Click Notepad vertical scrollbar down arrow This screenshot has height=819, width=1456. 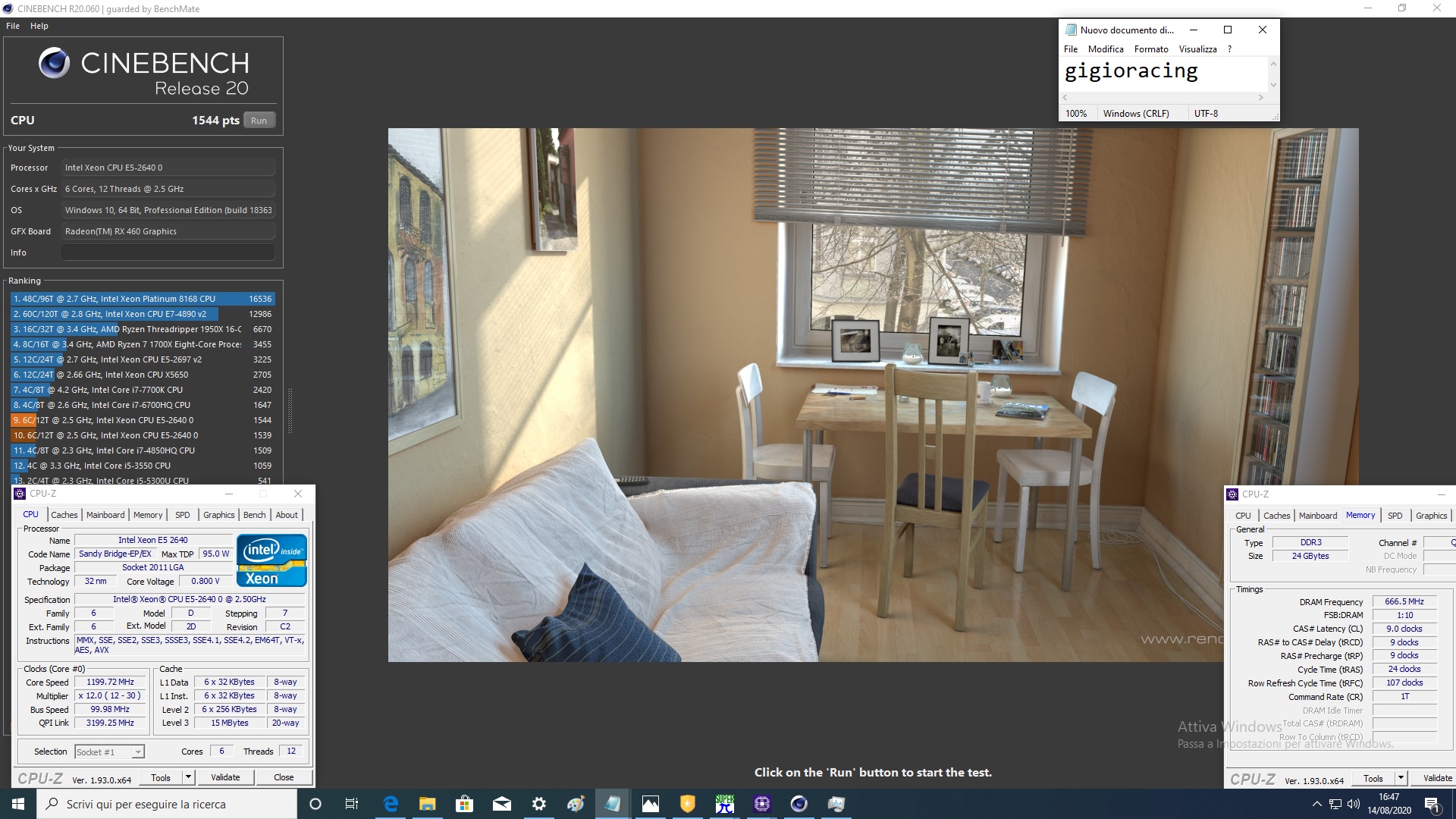point(1273,85)
